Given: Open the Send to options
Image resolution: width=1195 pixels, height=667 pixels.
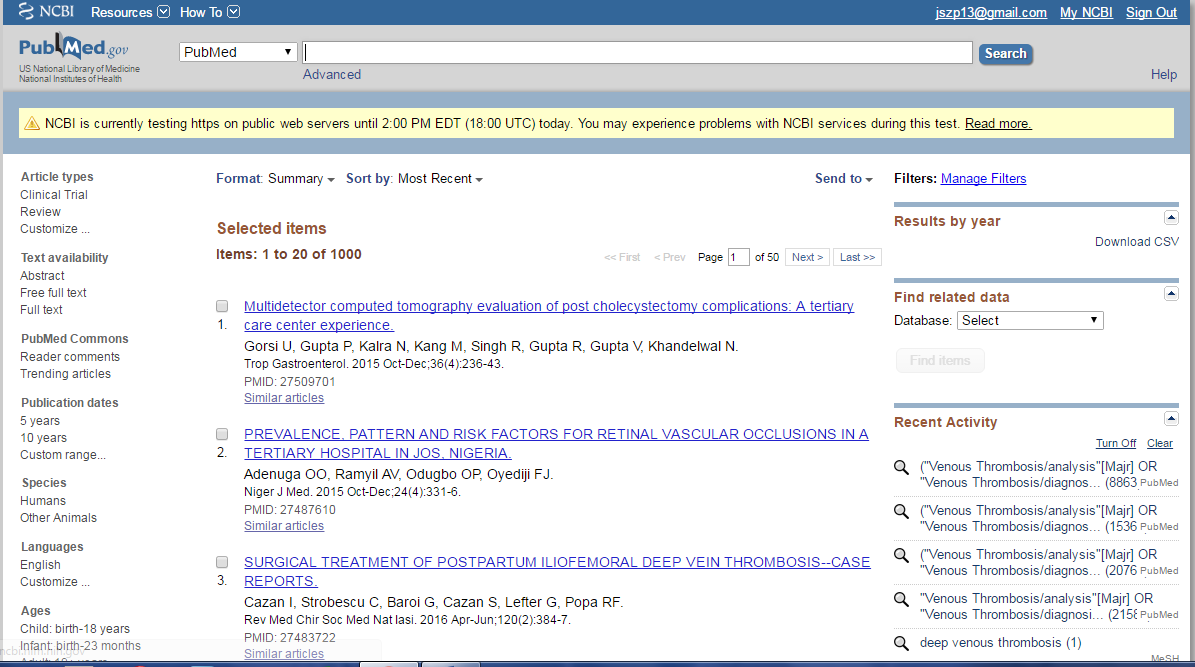Looking at the screenshot, I should tap(842, 178).
